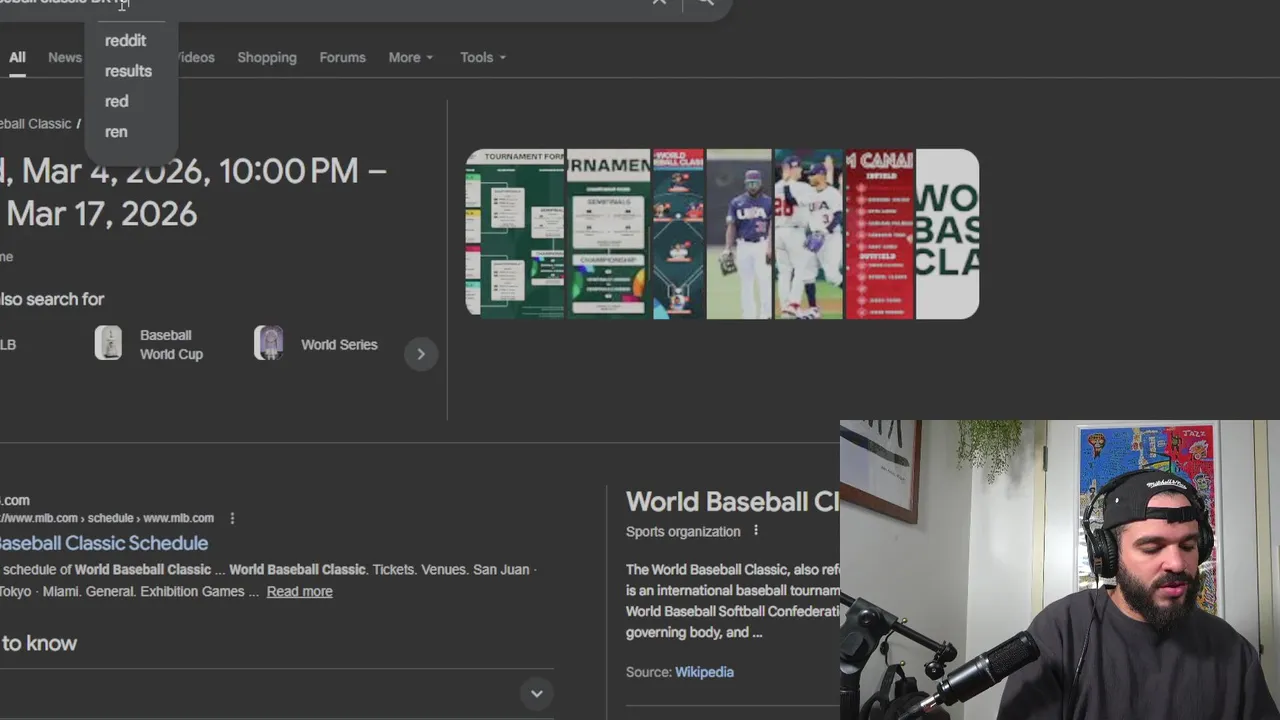This screenshot has width=1280, height=720.
Task: Clear the search box with the X icon
Action: pyautogui.click(x=659, y=2)
